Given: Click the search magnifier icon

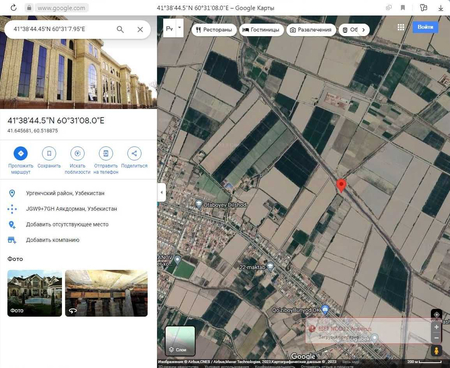Looking at the screenshot, I should (x=120, y=29).
